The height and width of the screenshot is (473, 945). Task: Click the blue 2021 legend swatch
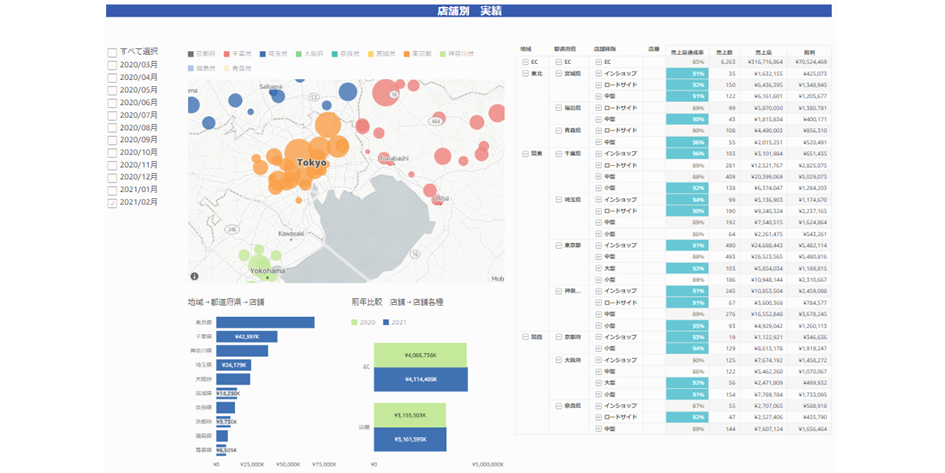click(x=386, y=322)
